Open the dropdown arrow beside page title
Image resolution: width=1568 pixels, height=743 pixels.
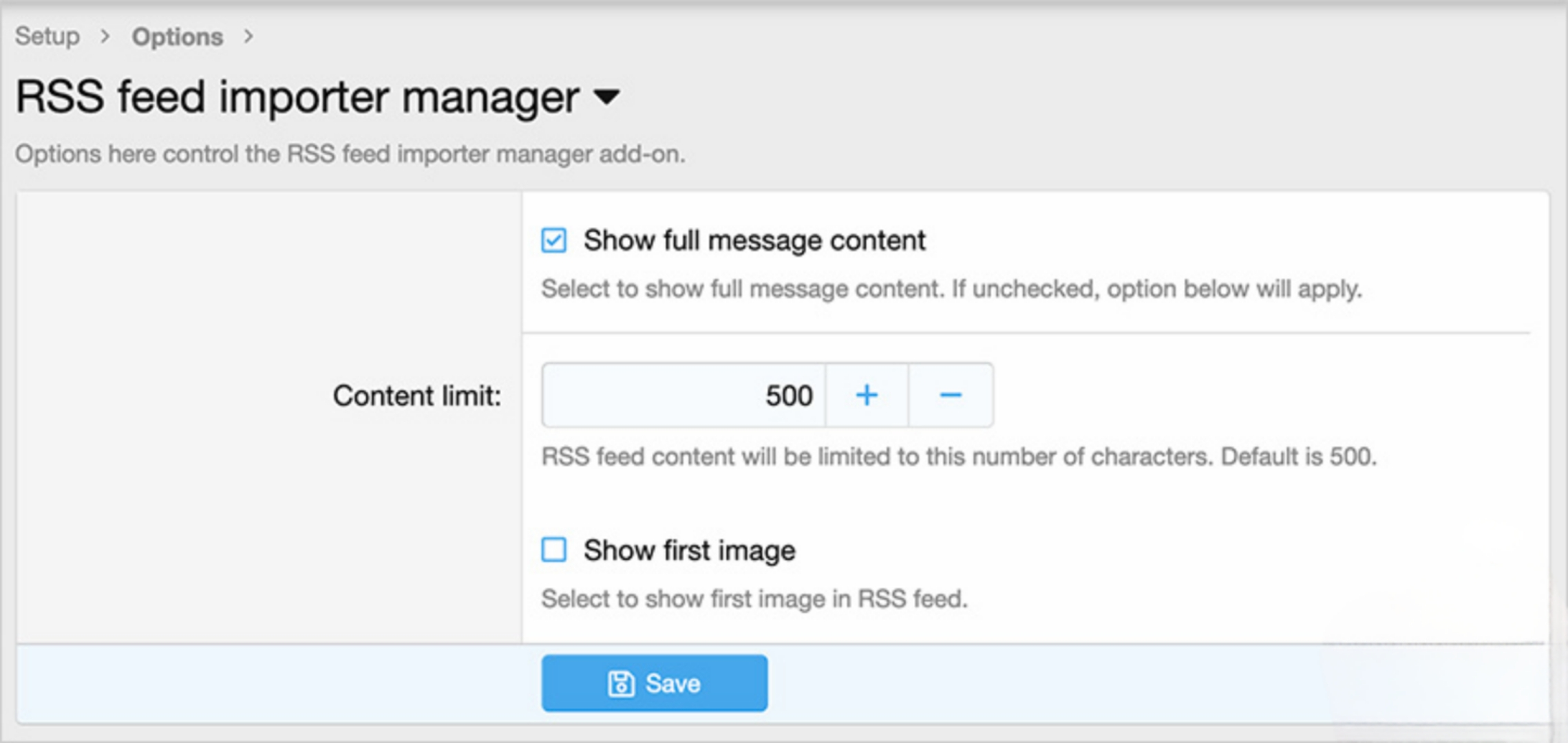[x=606, y=97]
